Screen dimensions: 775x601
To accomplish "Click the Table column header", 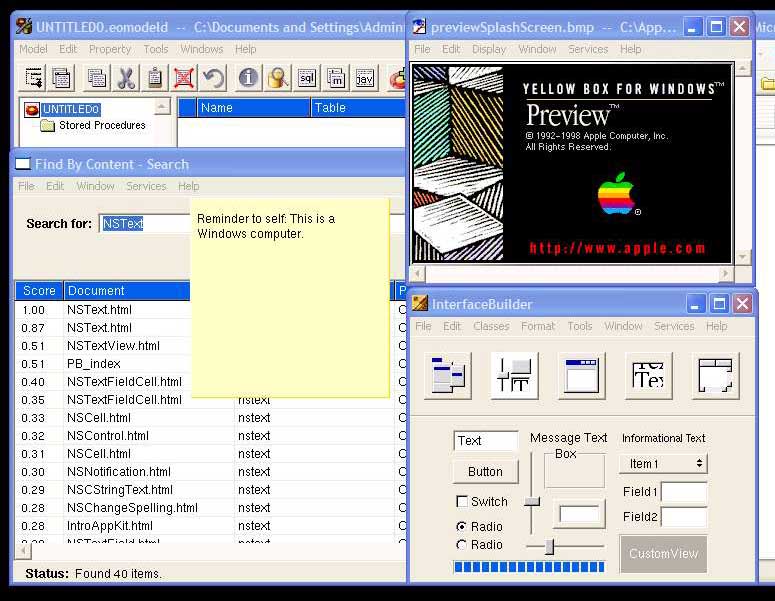I will (x=358, y=108).
